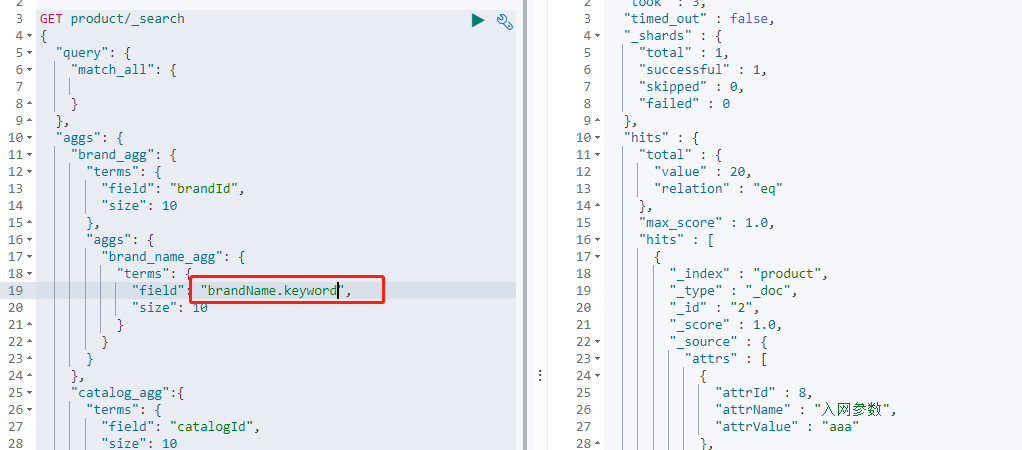Fold "hits" array at response line 16
The width and height of the screenshot is (1022, 450).
598,239
